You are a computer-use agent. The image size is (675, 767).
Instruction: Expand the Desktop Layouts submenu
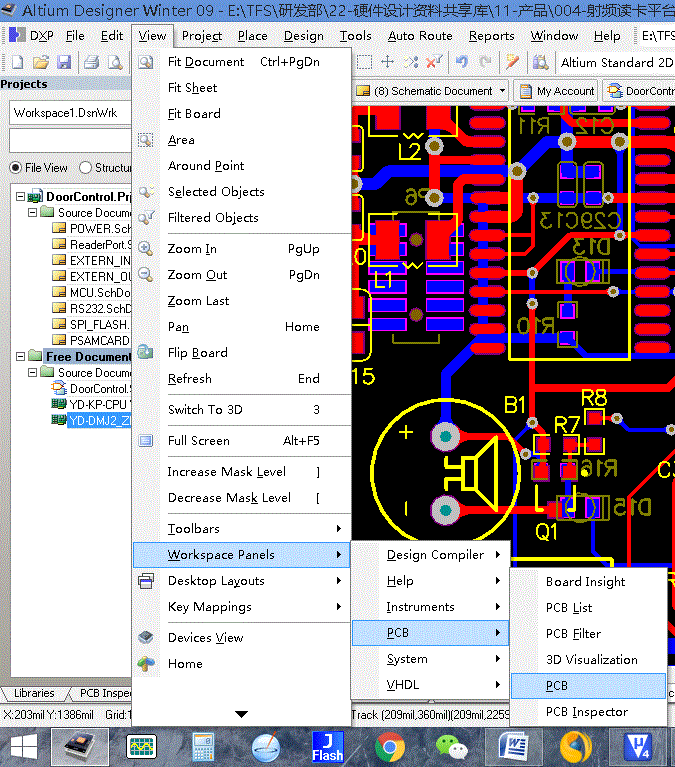pyautogui.click(x=338, y=581)
